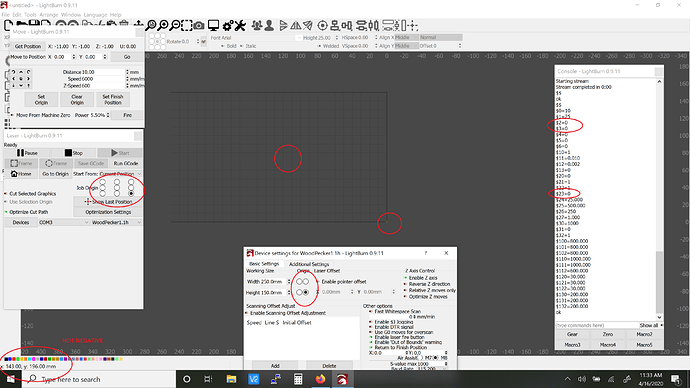Screen dimensions: 690x388
Task: Open File Explorer from taskbar
Action: pyautogui.click(x=231, y=379)
